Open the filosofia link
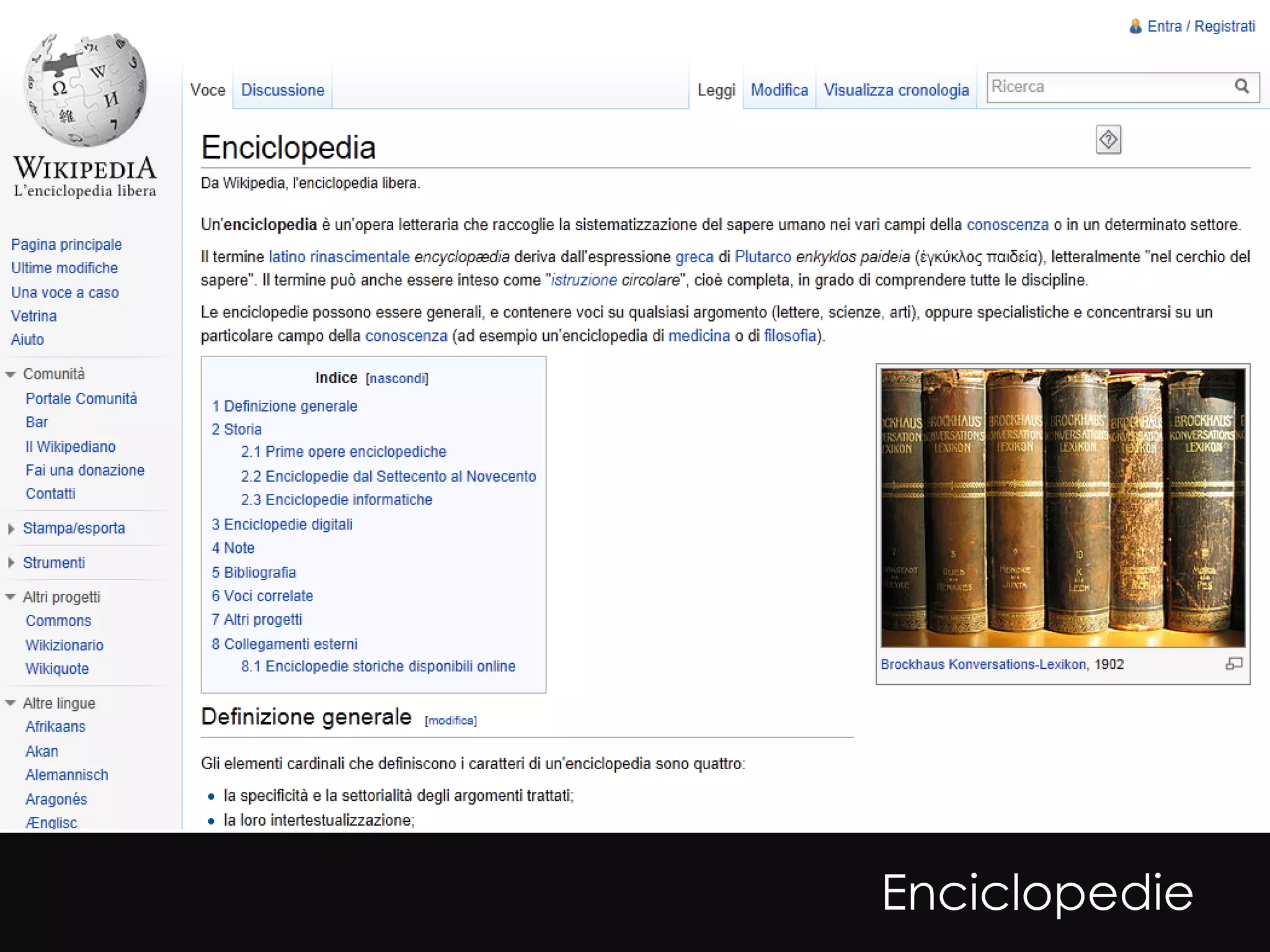The width and height of the screenshot is (1270, 952). coord(790,336)
